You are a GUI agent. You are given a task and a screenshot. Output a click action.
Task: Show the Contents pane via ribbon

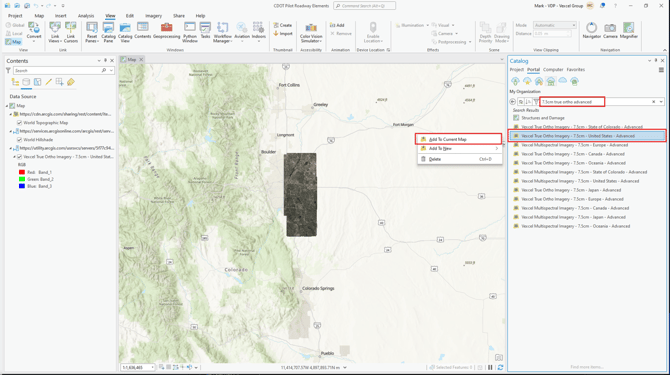143,31
